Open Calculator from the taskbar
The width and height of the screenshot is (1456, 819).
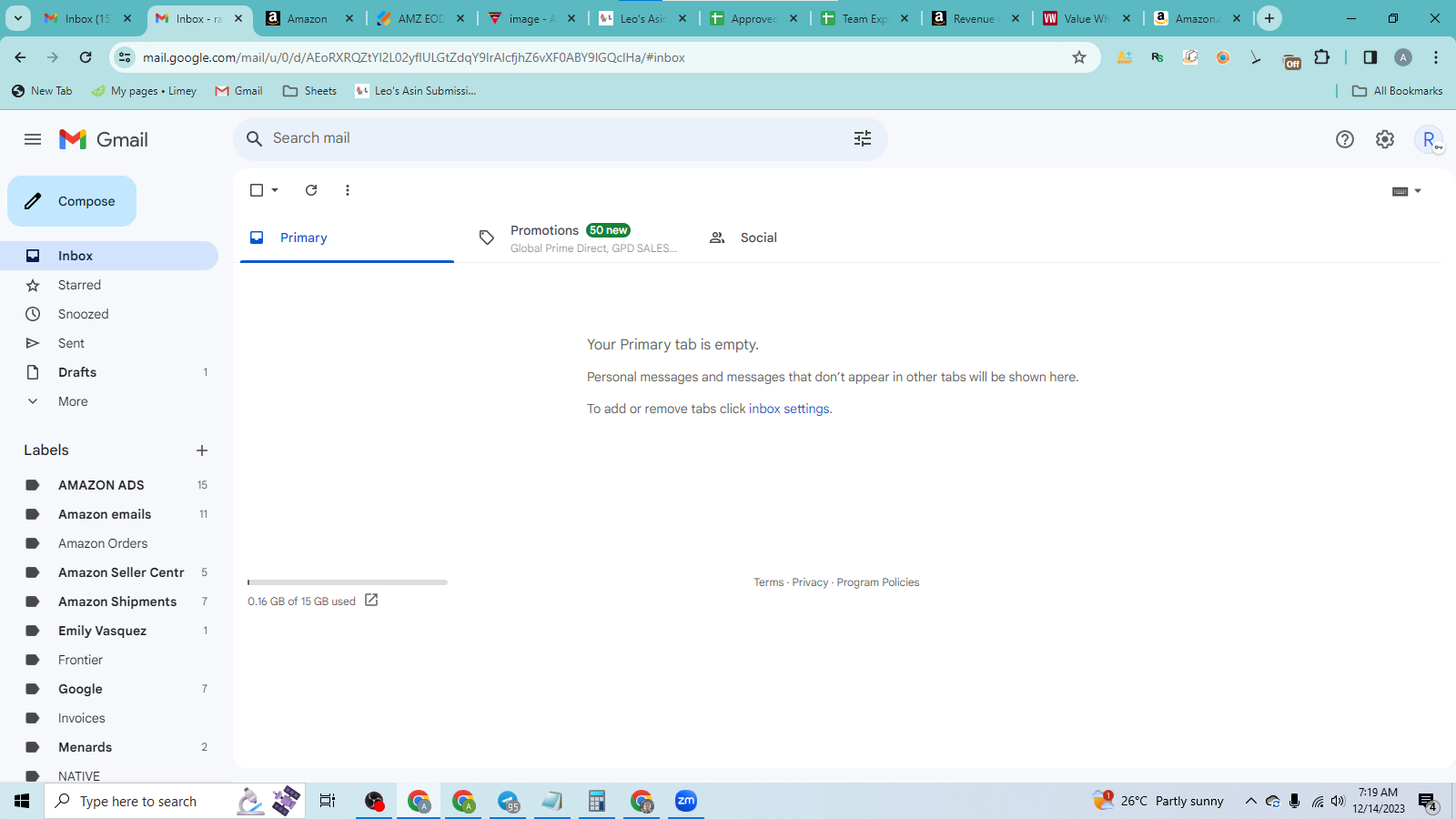click(x=597, y=801)
